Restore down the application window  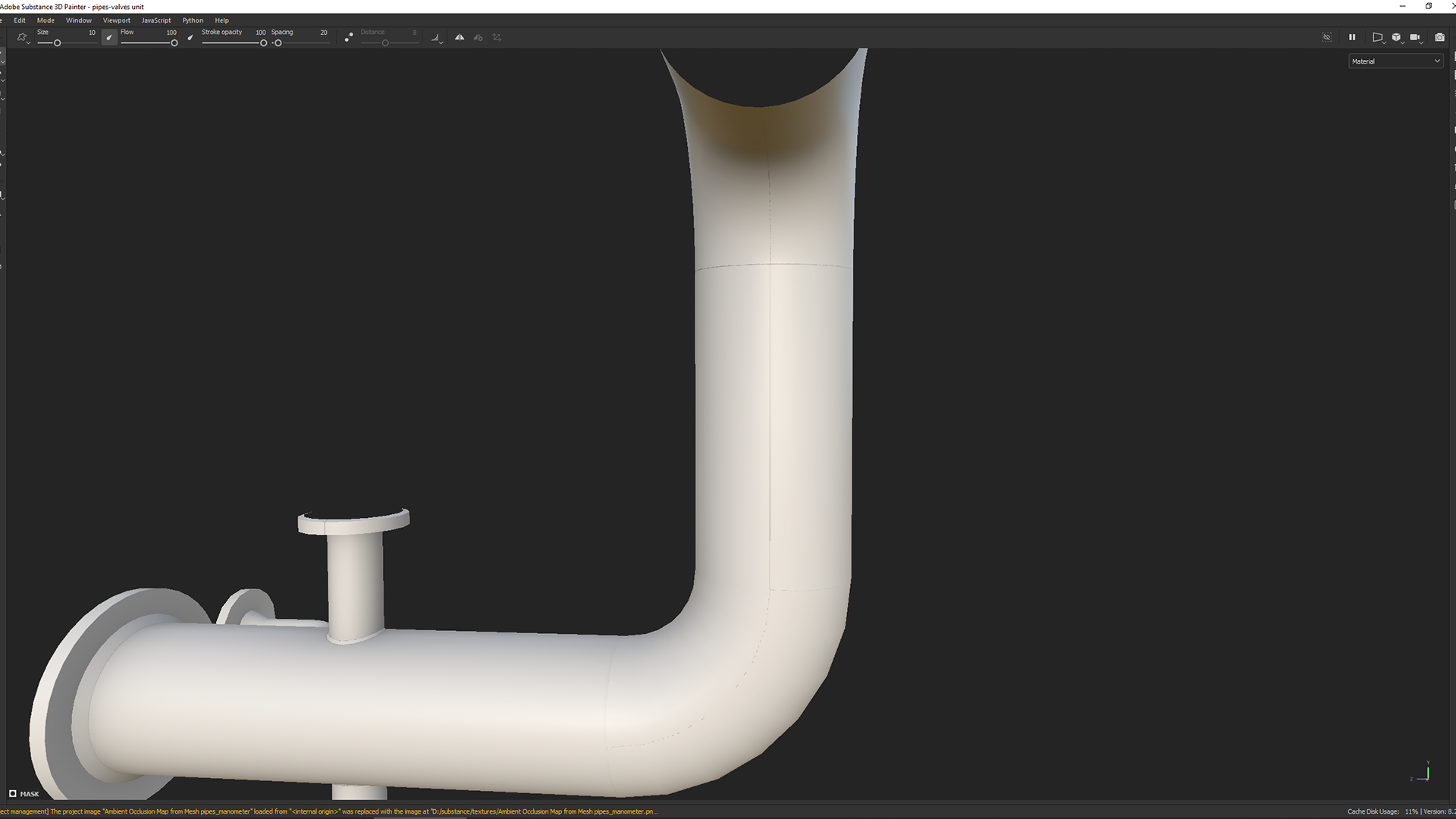pyautogui.click(x=1429, y=6)
